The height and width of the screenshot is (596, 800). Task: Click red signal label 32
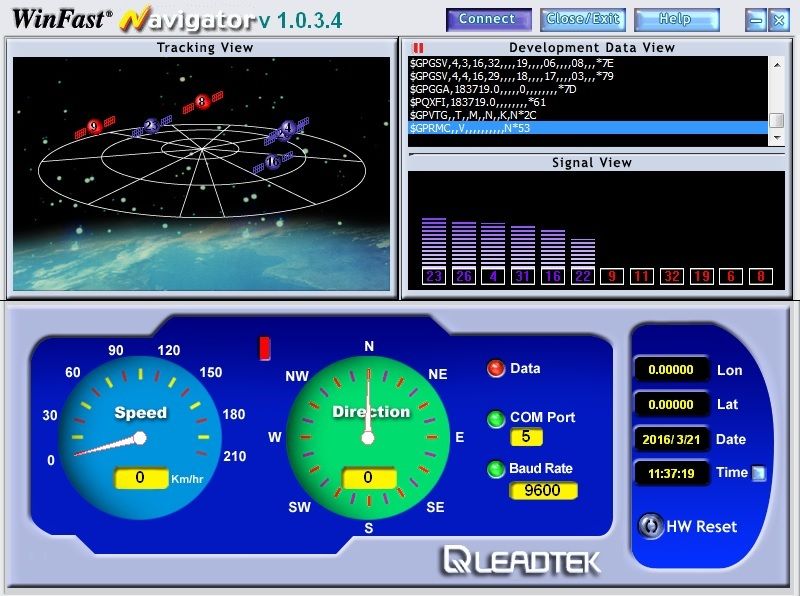672,276
